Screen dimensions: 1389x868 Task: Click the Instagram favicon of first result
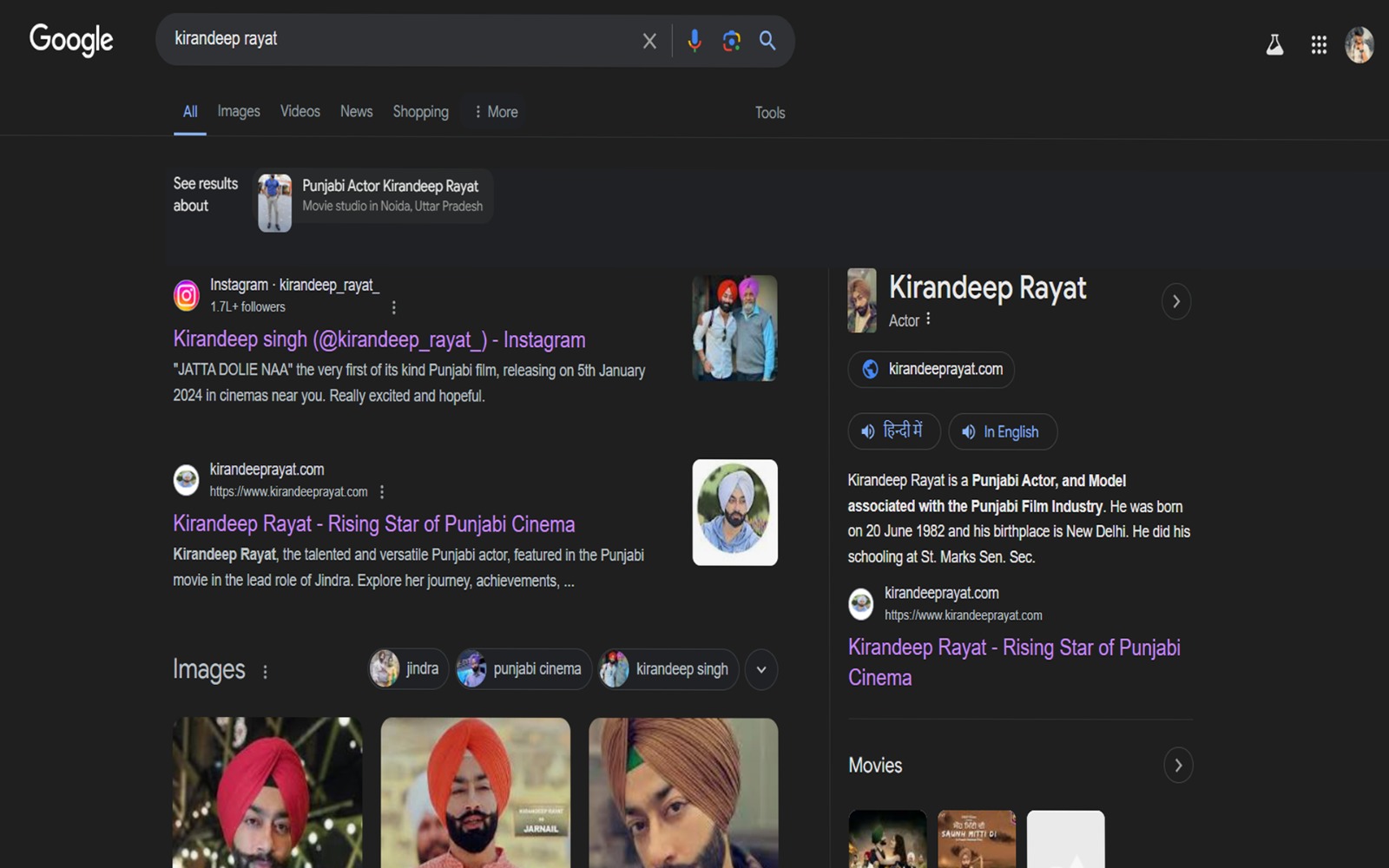187,296
